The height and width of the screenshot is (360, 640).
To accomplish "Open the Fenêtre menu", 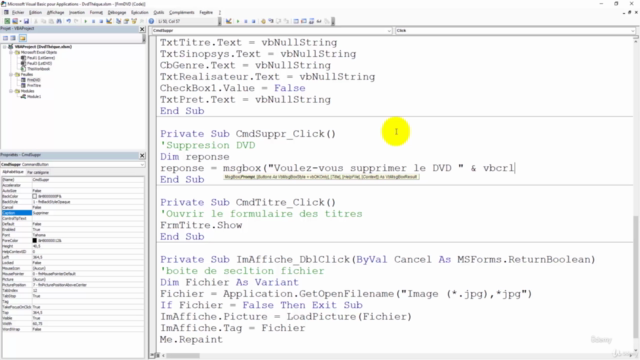I will coord(206,12).
